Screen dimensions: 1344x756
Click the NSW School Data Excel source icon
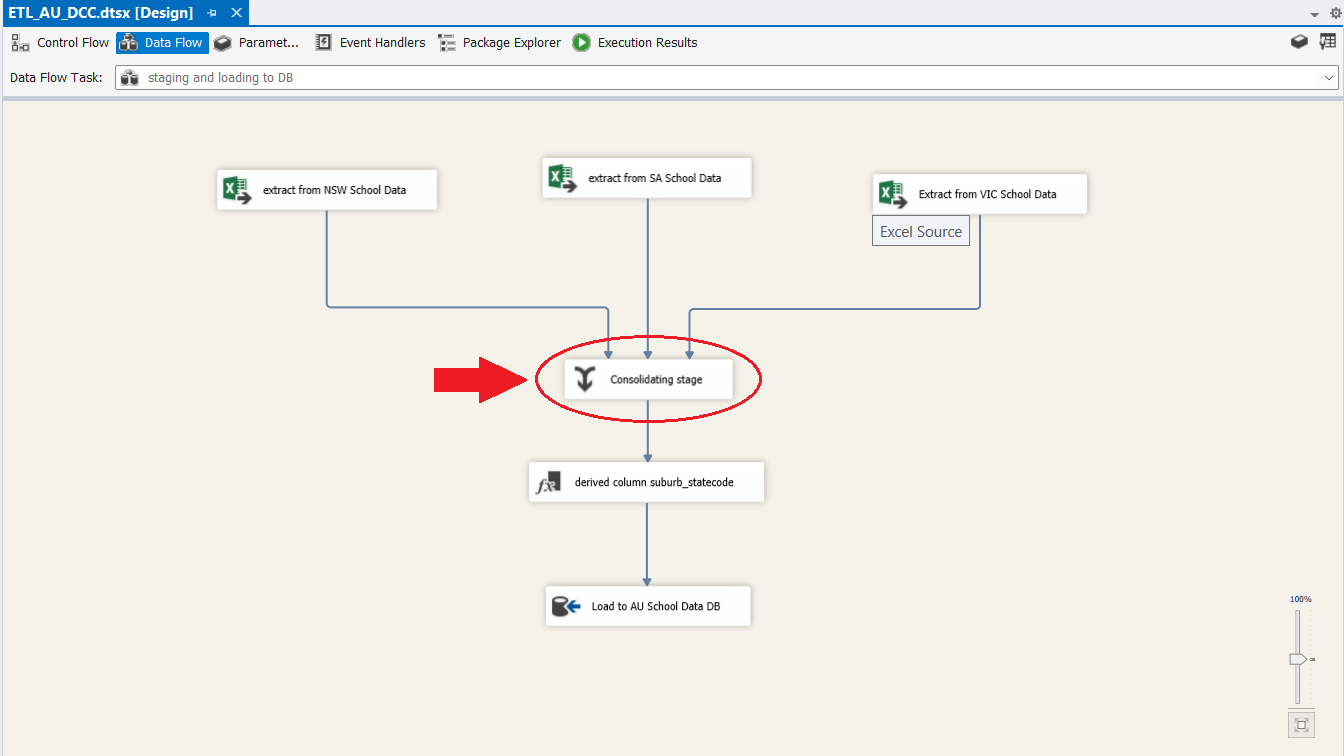pyautogui.click(x=237, y=190)
